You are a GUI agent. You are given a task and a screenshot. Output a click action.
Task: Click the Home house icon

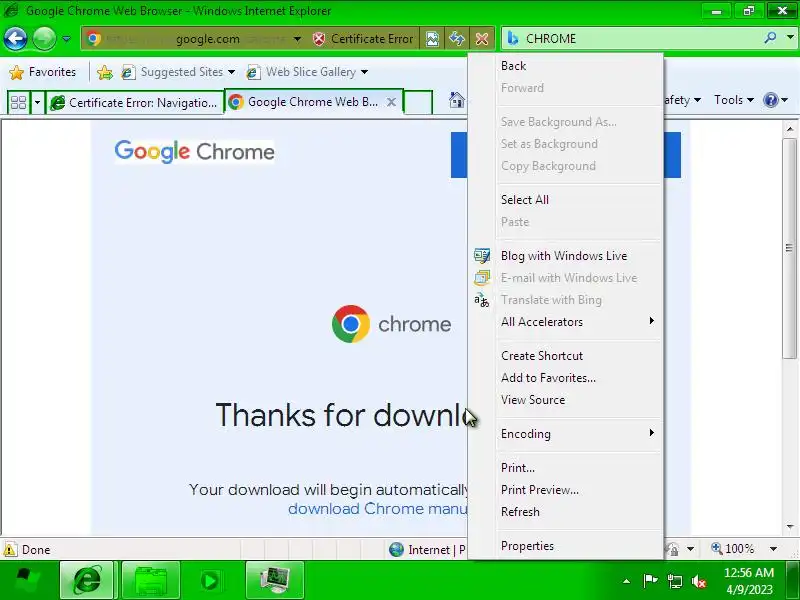pyautogui.click(x=457, y=100)
